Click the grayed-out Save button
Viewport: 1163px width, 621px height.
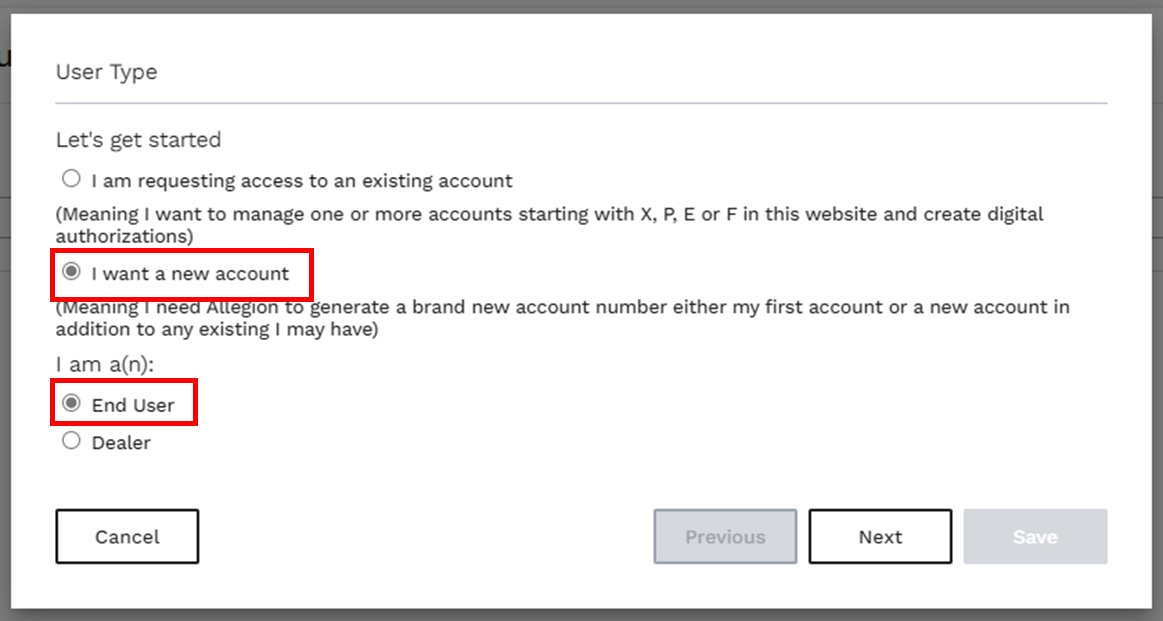(x=1035, y=537)
